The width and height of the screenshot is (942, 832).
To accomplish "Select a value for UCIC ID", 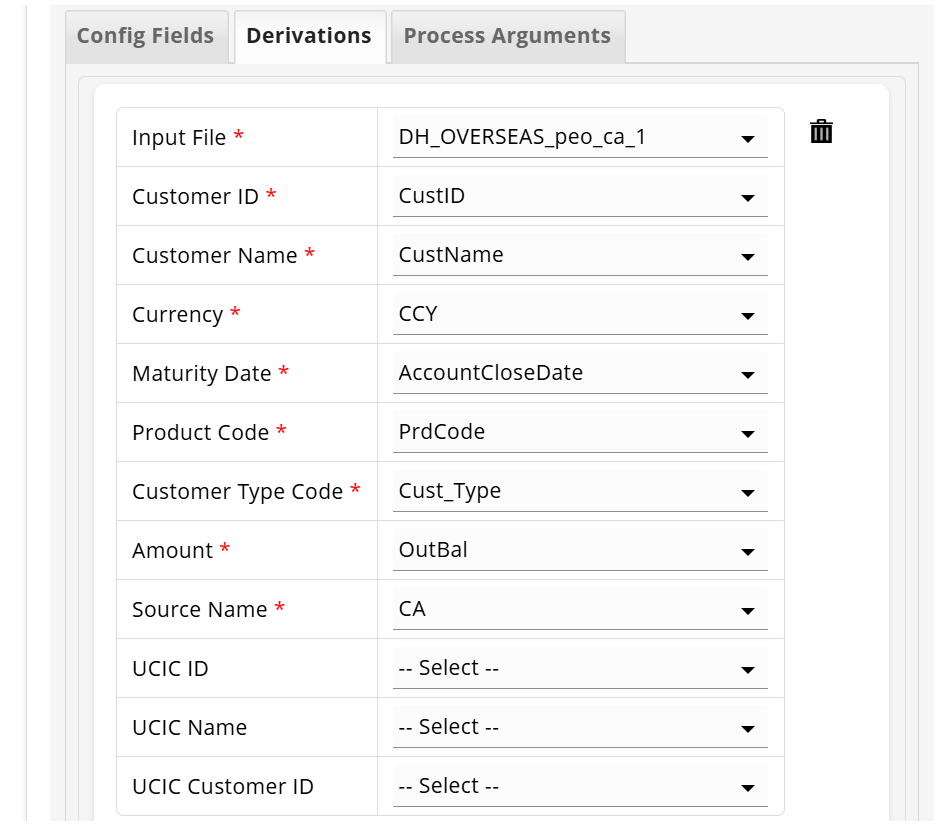I will [580, 669].
